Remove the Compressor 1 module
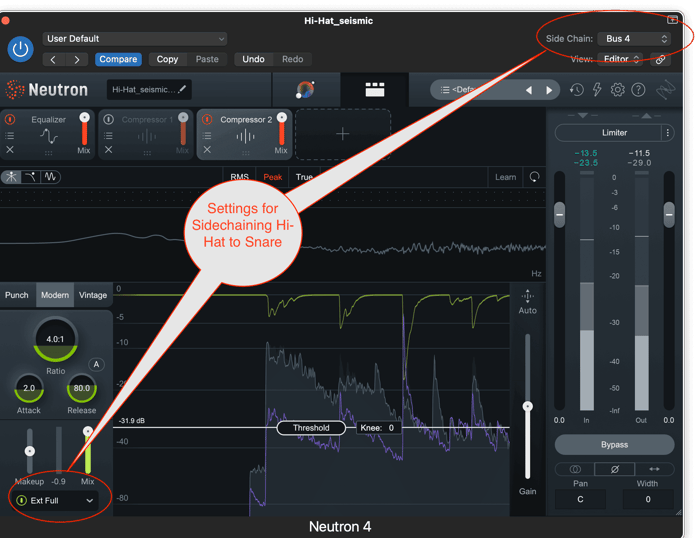Viewport: 700px width, 538px height. pos(108,150)
